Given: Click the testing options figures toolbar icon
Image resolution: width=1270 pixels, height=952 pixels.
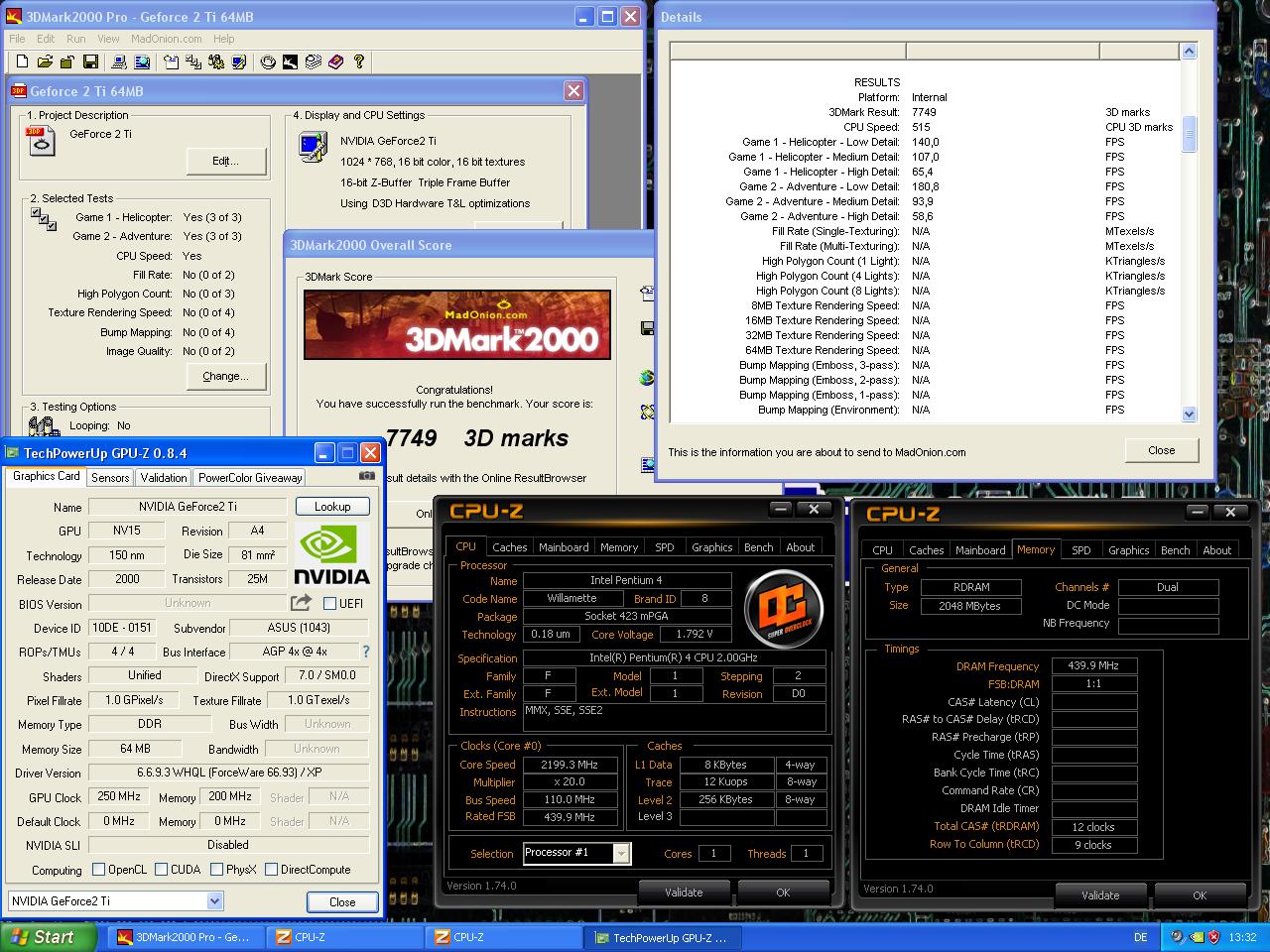Looking at the screenshot, I should click(x=216, y=62).
